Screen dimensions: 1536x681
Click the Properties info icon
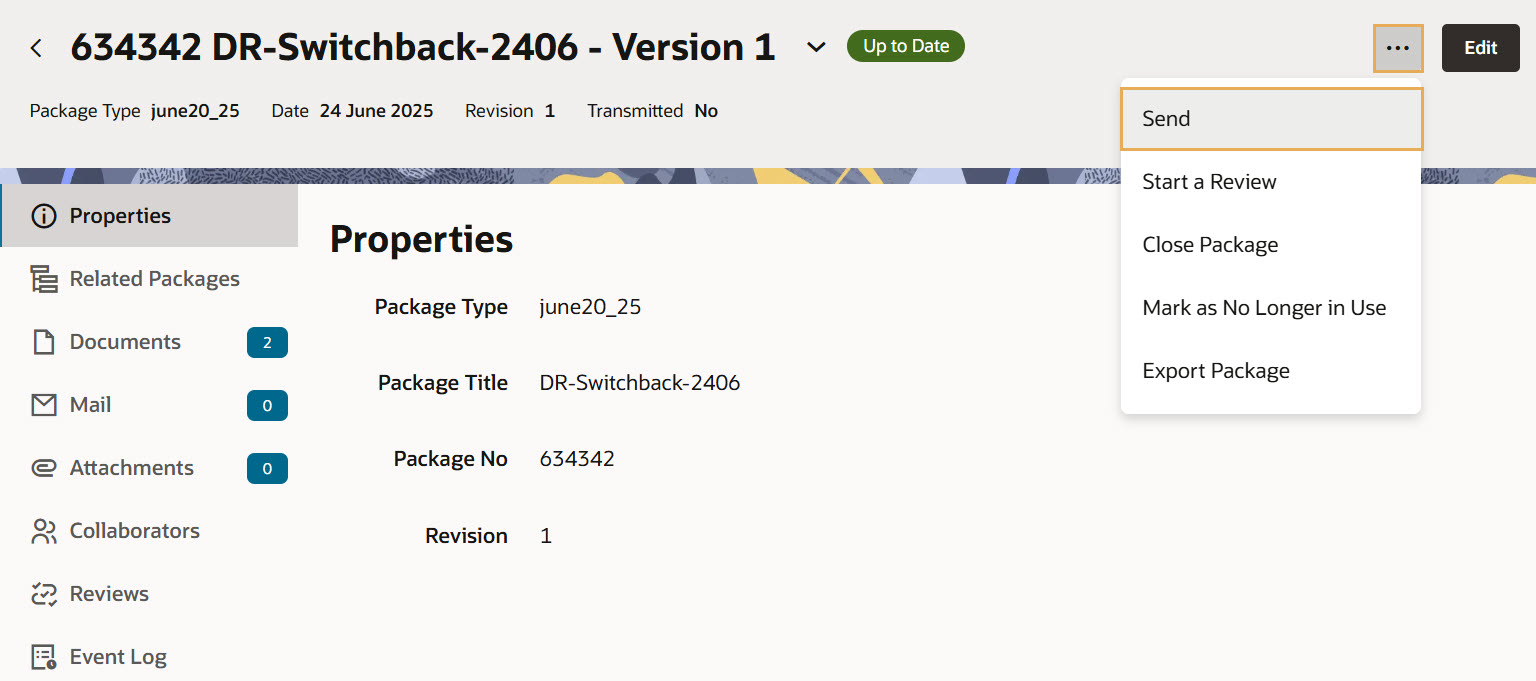[44, 216]
